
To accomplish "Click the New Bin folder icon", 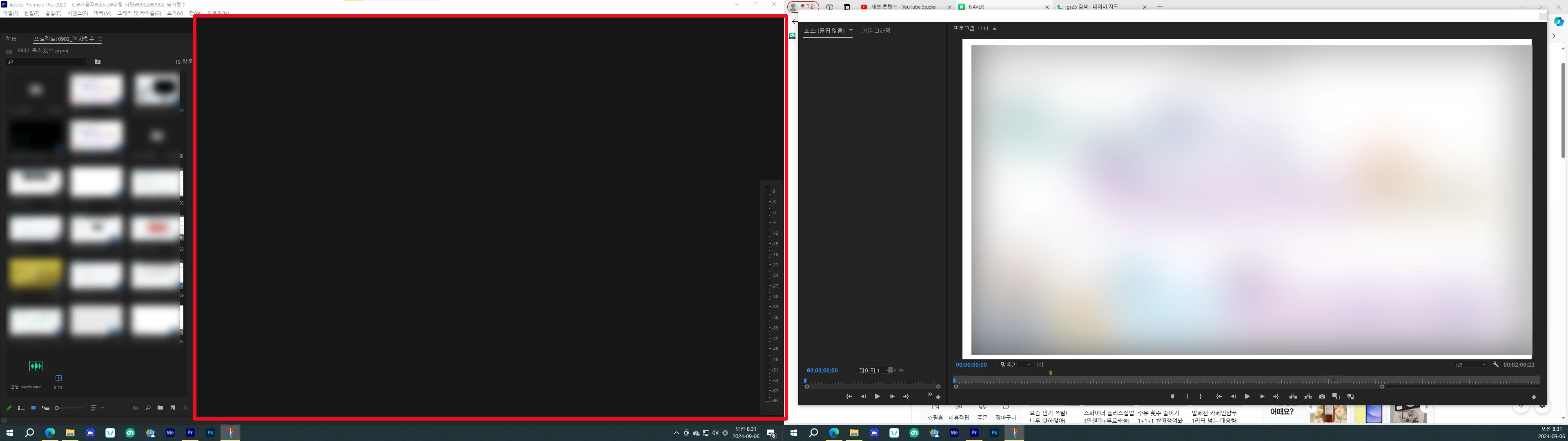I will pos(160,408).
